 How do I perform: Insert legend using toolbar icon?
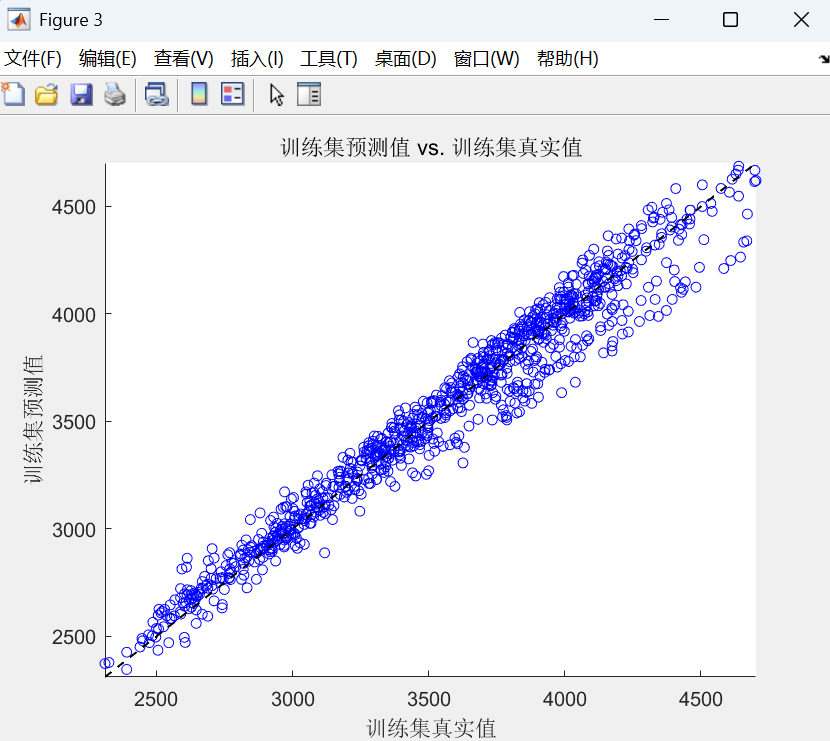232,95
